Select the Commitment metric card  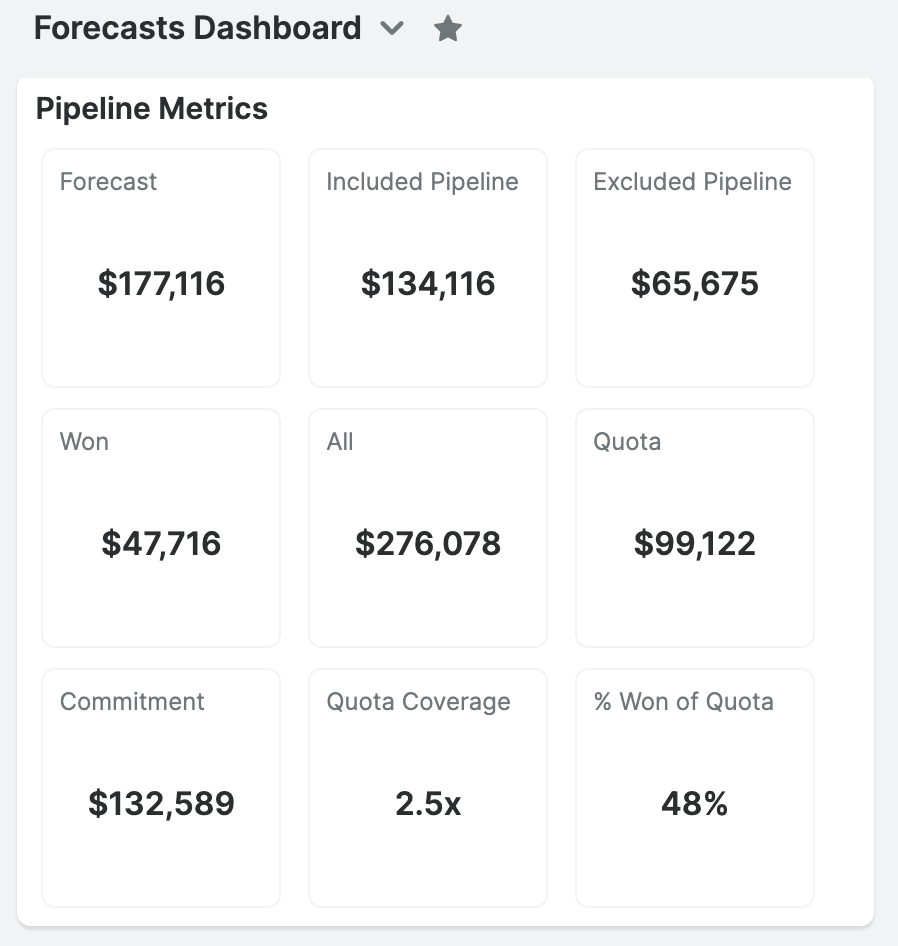pos(160,787)
